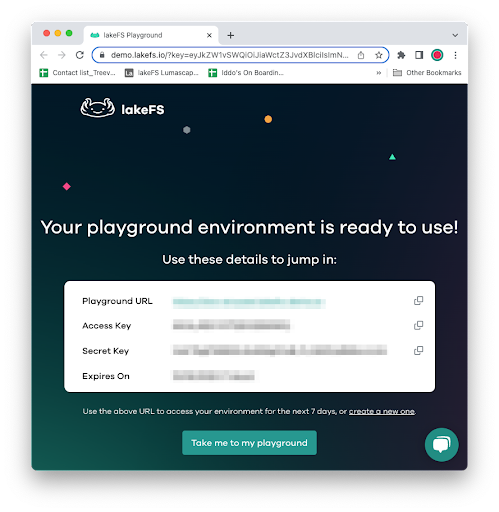Toggle the browser side panel
Image resolution: width=499 pixels, height=512 pixels.
point(419,55)
